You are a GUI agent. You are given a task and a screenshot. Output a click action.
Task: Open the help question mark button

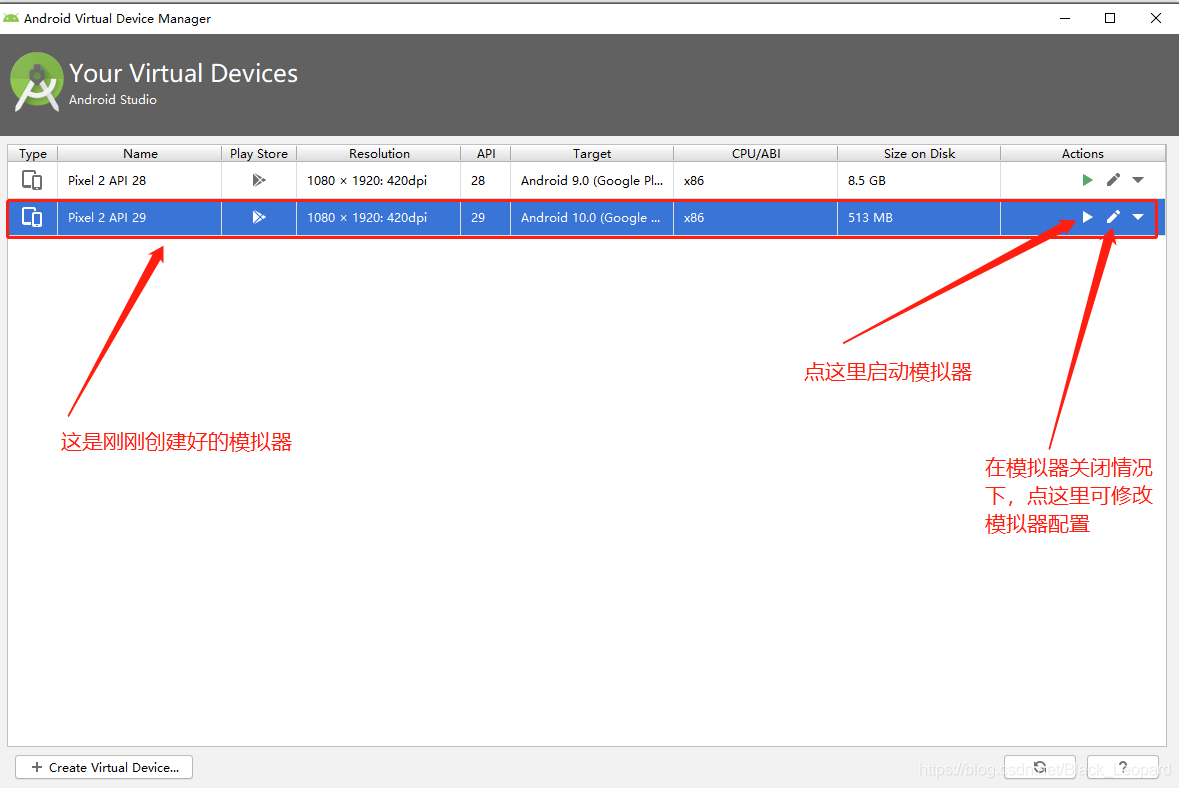coord(1123,767)
